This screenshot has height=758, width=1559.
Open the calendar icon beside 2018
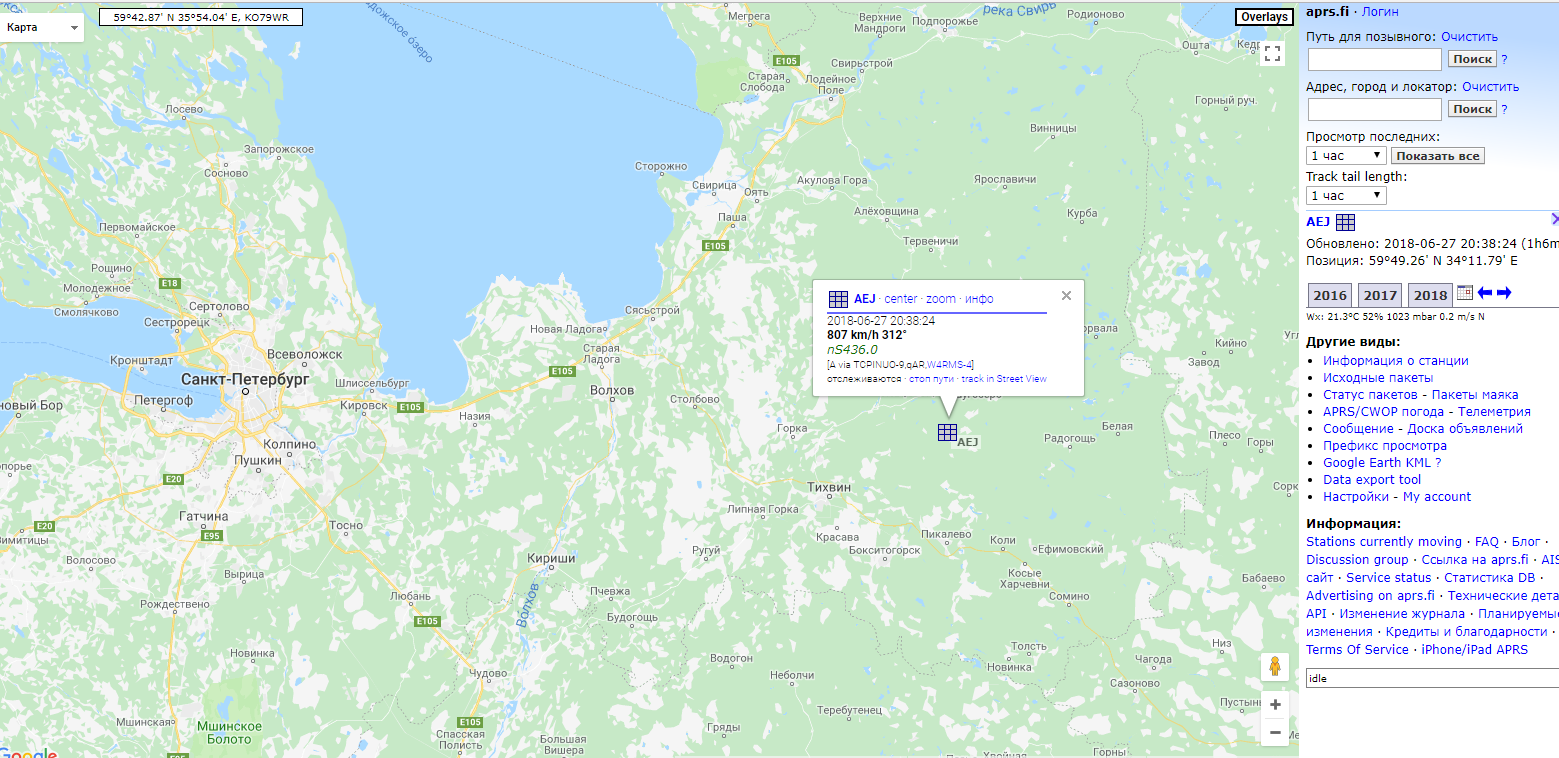1465,293
